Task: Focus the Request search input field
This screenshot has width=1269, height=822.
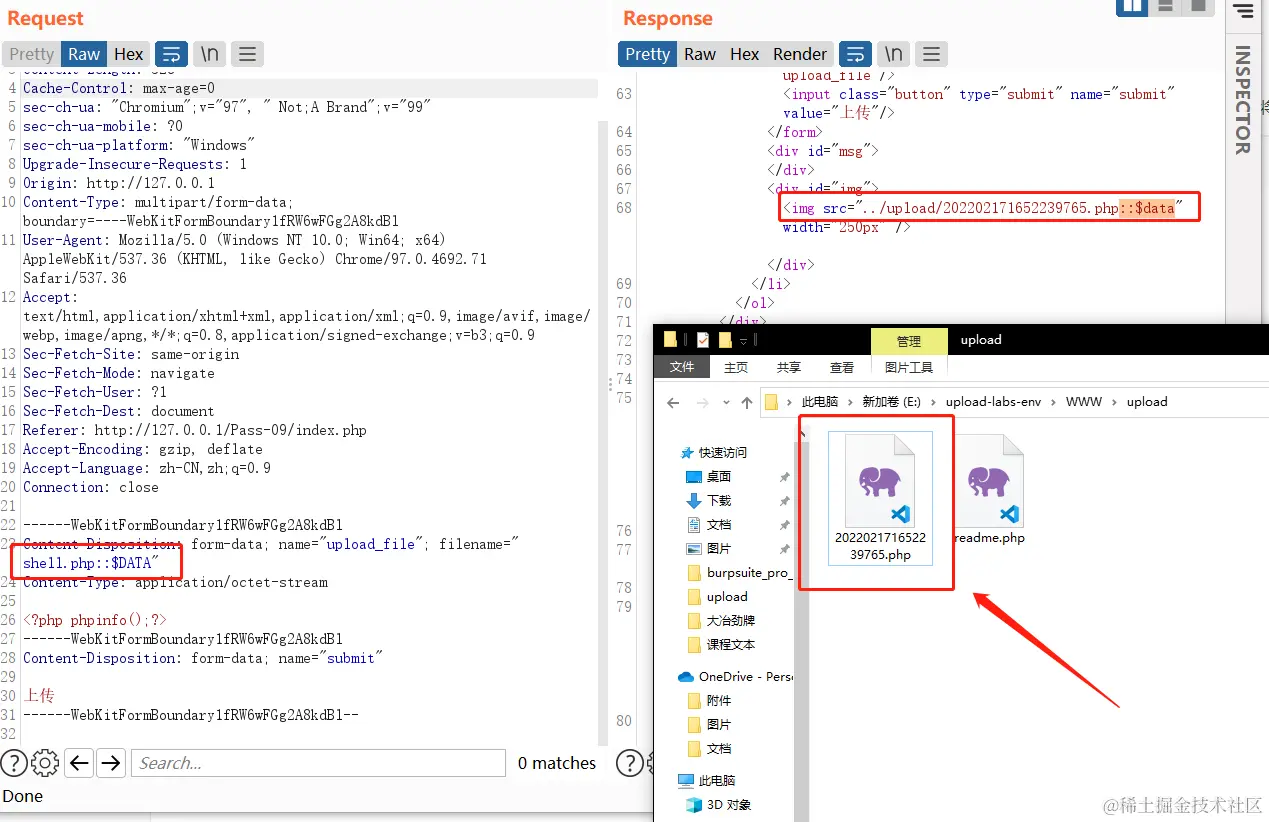Action: tap(318, 763)
